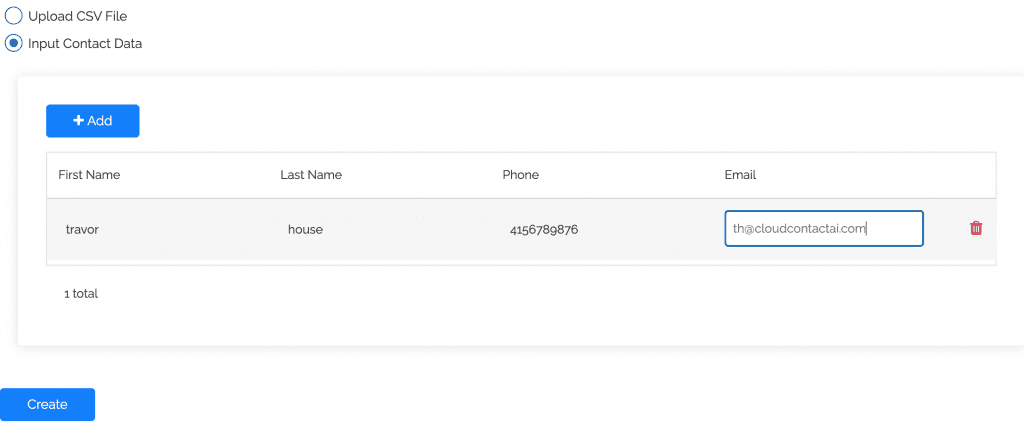This screenshot has height=439, width=1024.
Task: Click the Email column header
Action: 740,175
